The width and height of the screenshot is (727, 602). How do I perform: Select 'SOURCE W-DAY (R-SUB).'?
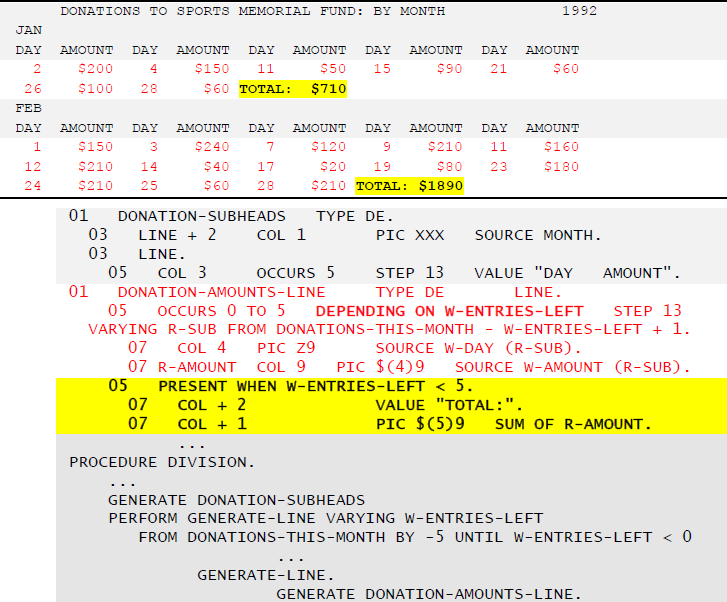[x=478, y=348]
